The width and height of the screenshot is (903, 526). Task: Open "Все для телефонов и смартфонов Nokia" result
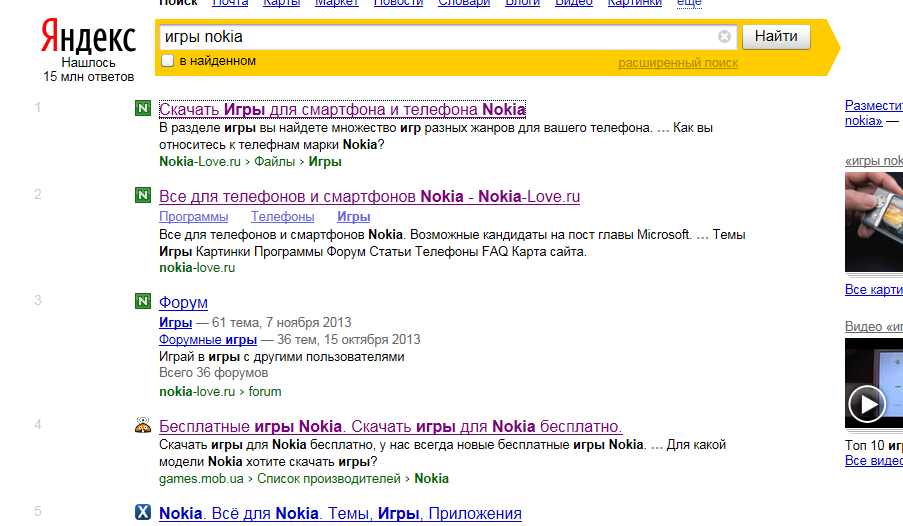tap(369, 196)
